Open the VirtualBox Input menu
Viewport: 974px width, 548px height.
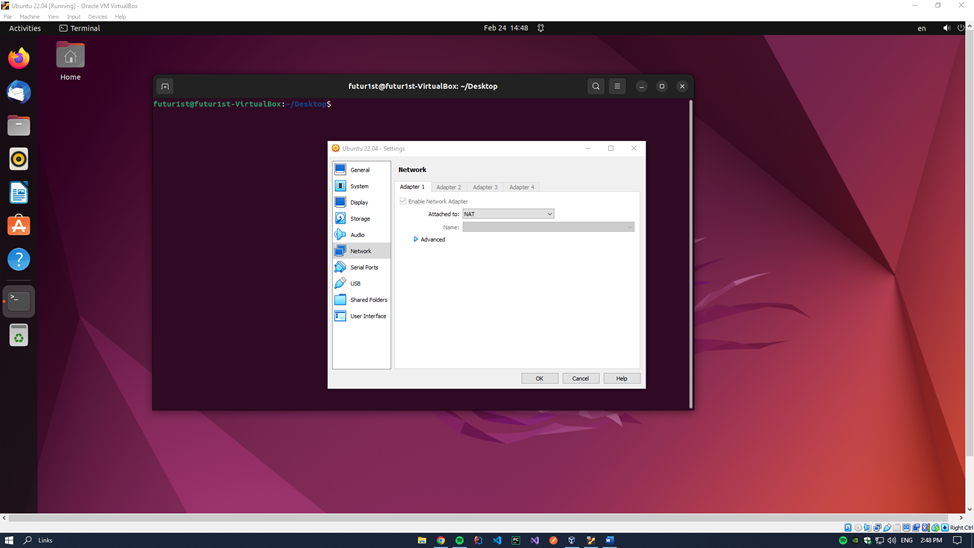pyautogui.click(x=73, y=17)
